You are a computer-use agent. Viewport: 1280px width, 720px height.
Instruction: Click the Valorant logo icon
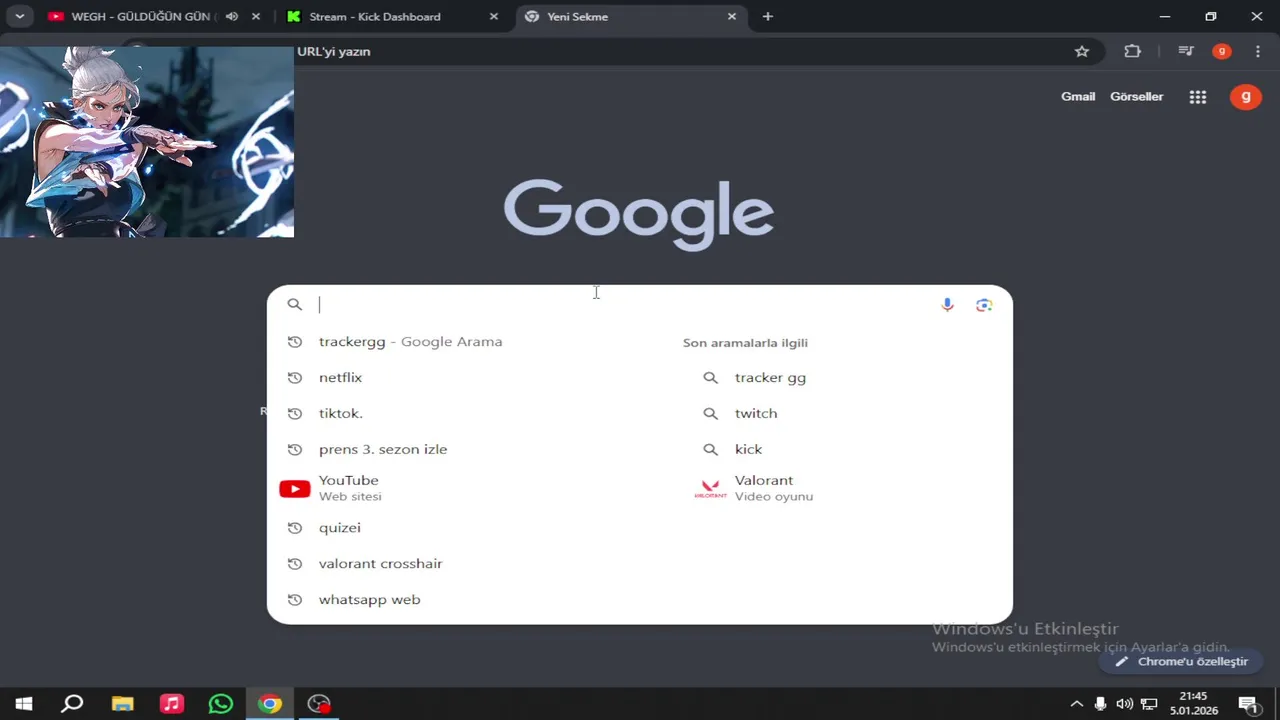pyautogui.click(x=710, y=489)
